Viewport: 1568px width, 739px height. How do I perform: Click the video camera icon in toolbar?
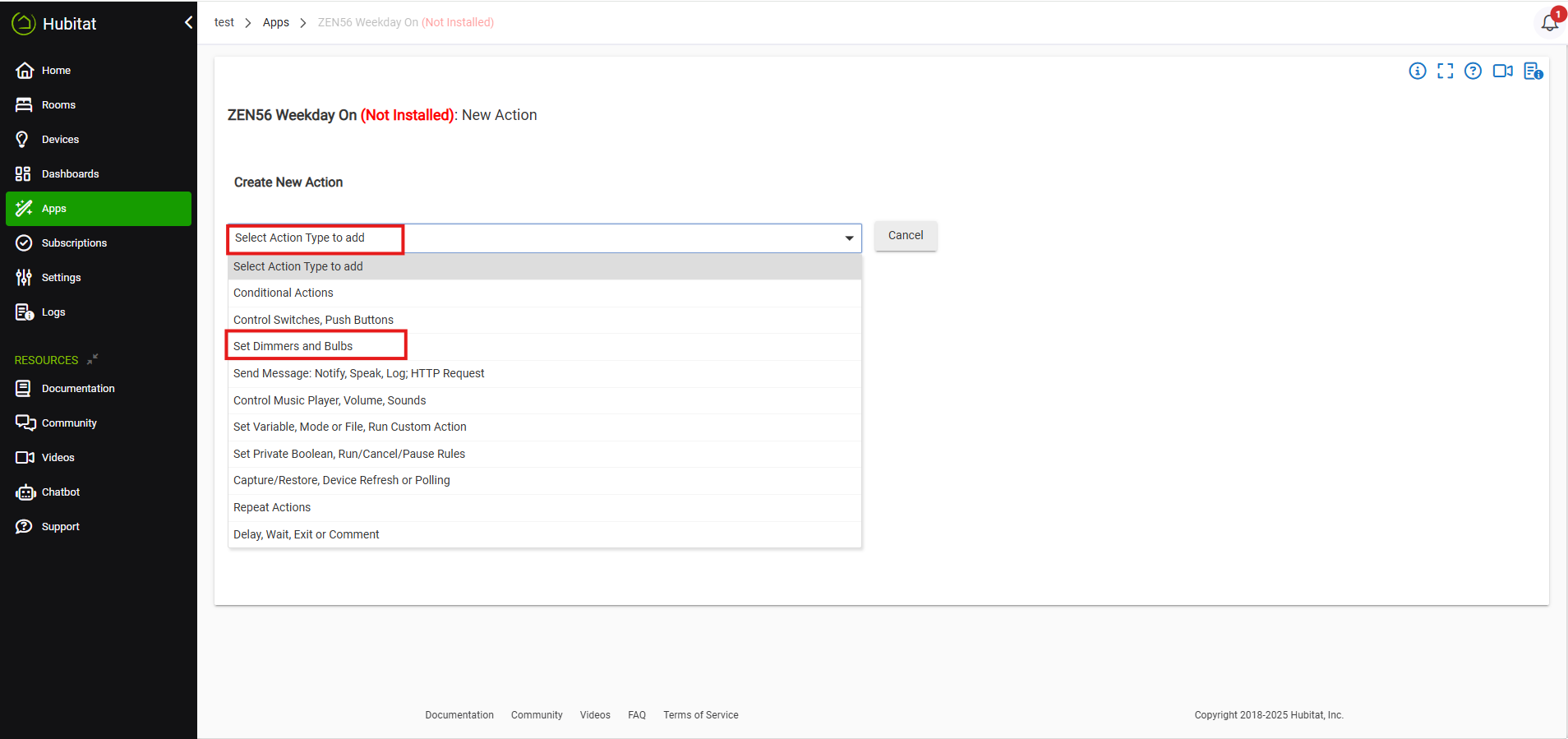click(1503, 71)
